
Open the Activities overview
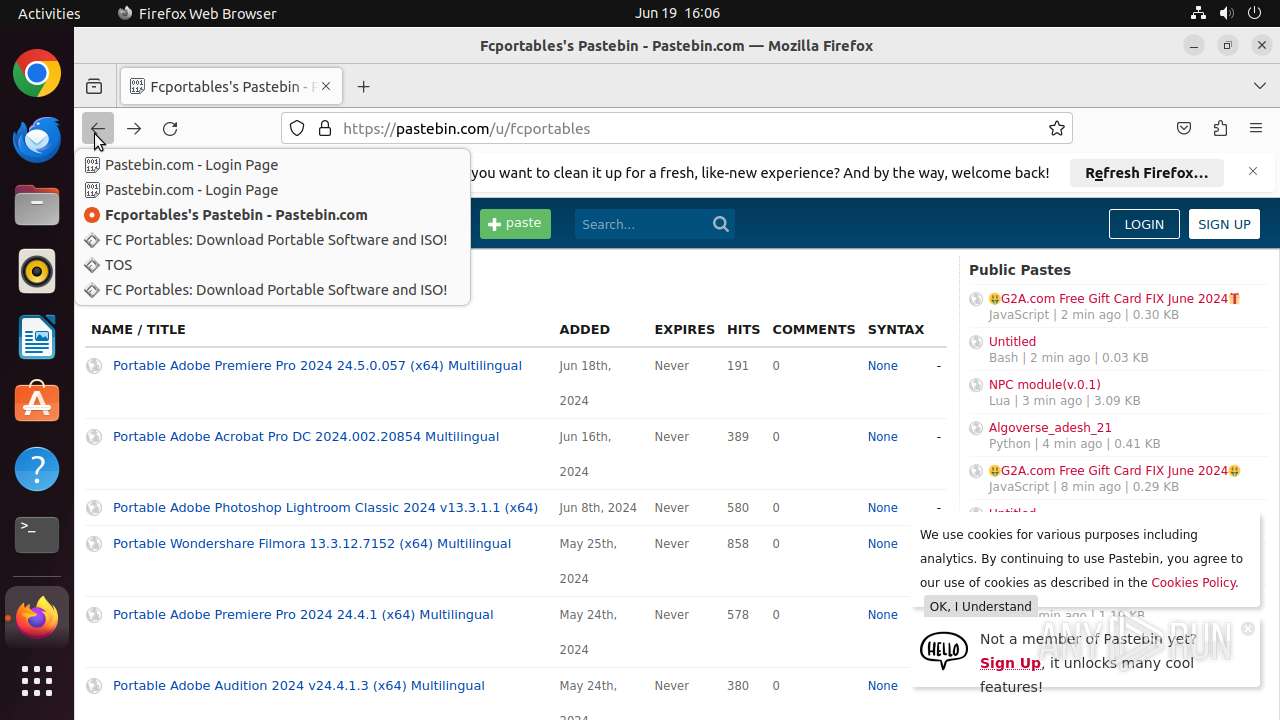(49, 13)
